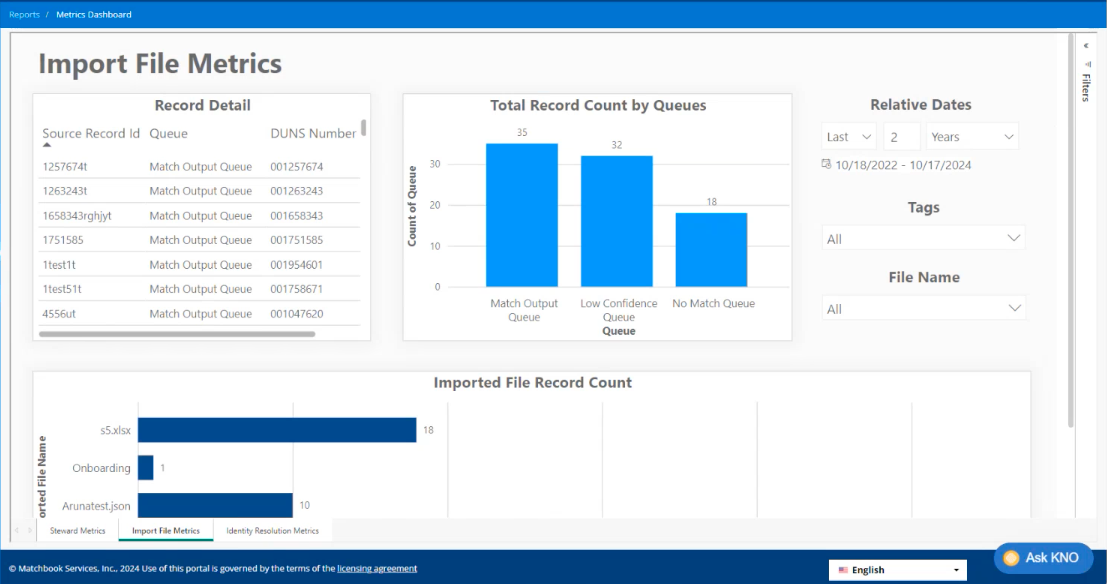Click the date range "10/18/2022 - 10/17/2024"
The width and height of the screenshot is (1107, 584).
tap(903, 165)
